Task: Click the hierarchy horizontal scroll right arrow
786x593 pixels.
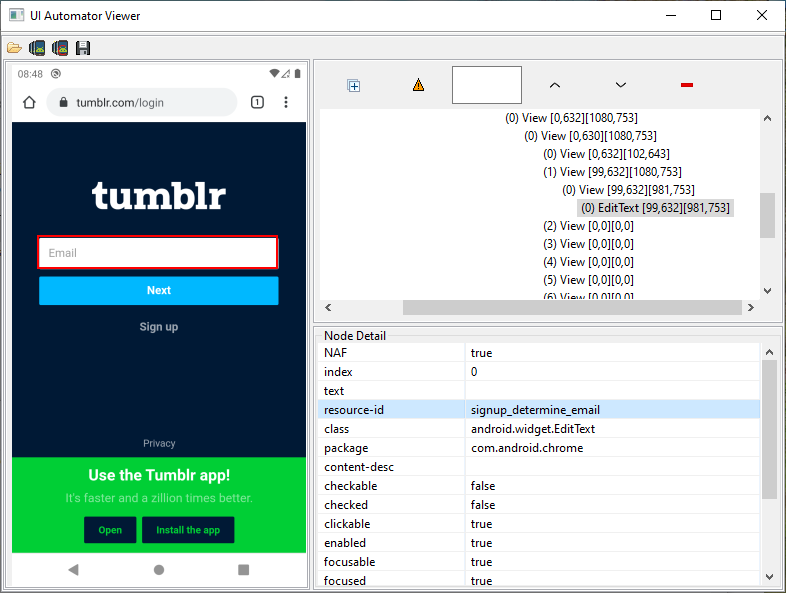Action: pos(750,307)
